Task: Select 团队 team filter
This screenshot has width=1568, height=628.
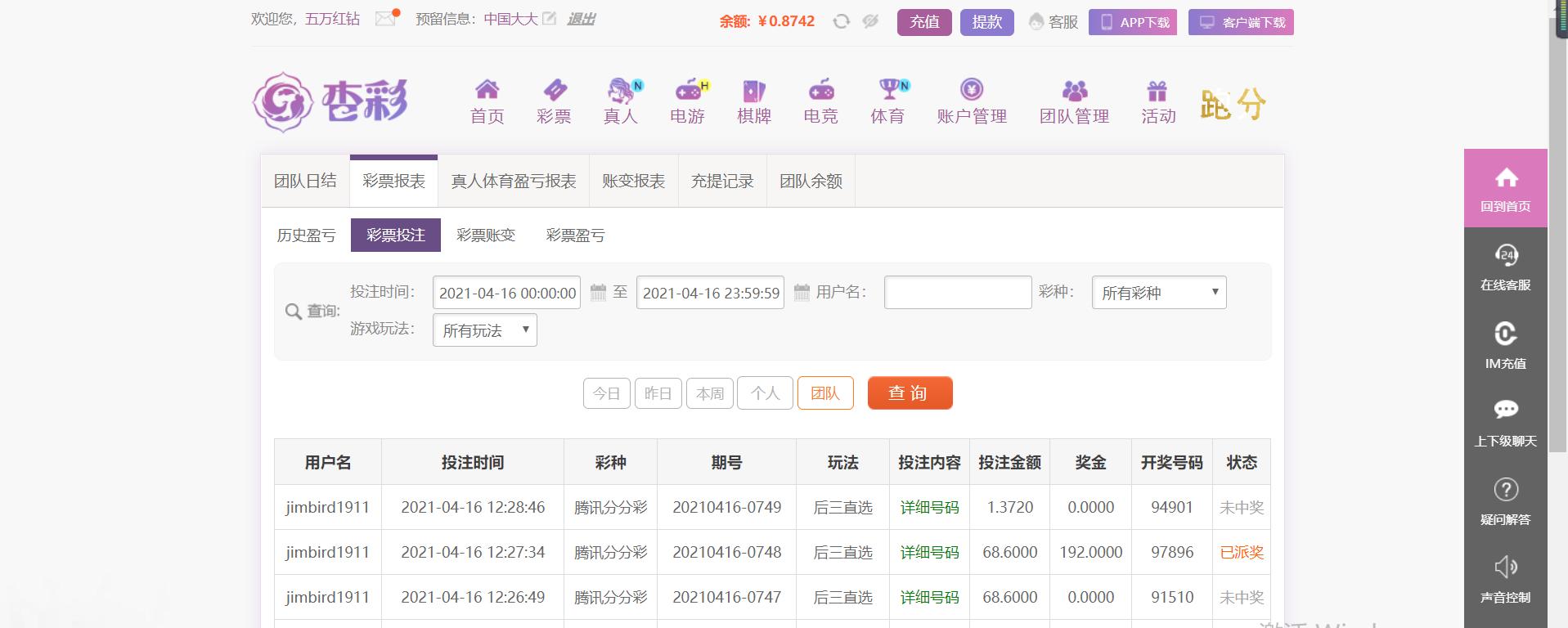Action: click(825, 393)
